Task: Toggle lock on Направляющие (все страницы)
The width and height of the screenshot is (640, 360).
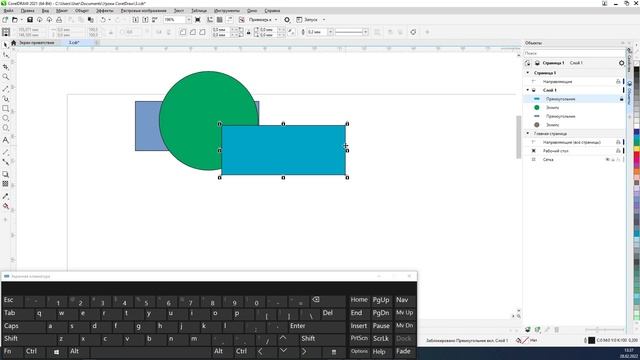Action: (x=618, y=142)
